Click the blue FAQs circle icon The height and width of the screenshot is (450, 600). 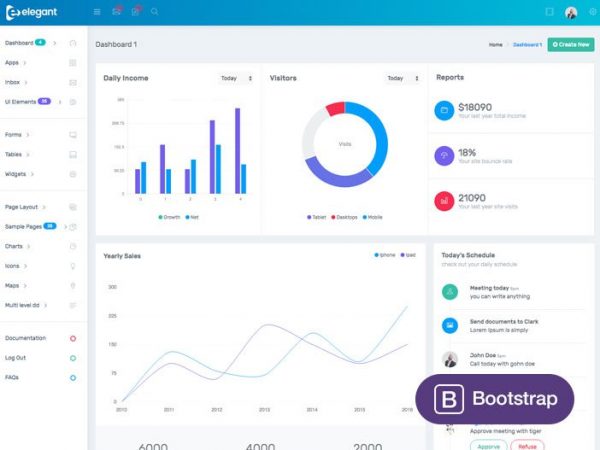(x=73, y=378)
